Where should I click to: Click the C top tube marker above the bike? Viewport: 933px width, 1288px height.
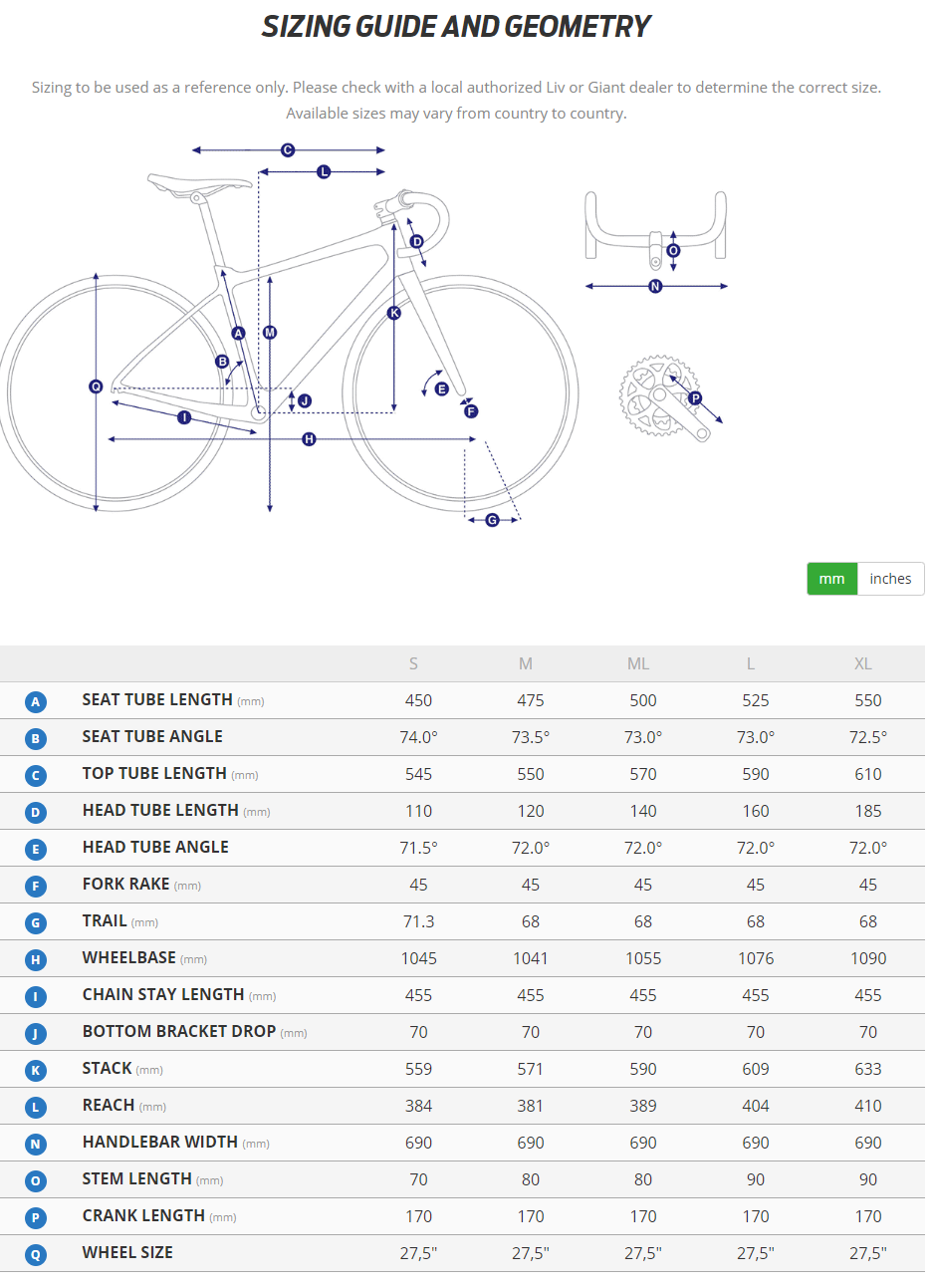[288, 150]
